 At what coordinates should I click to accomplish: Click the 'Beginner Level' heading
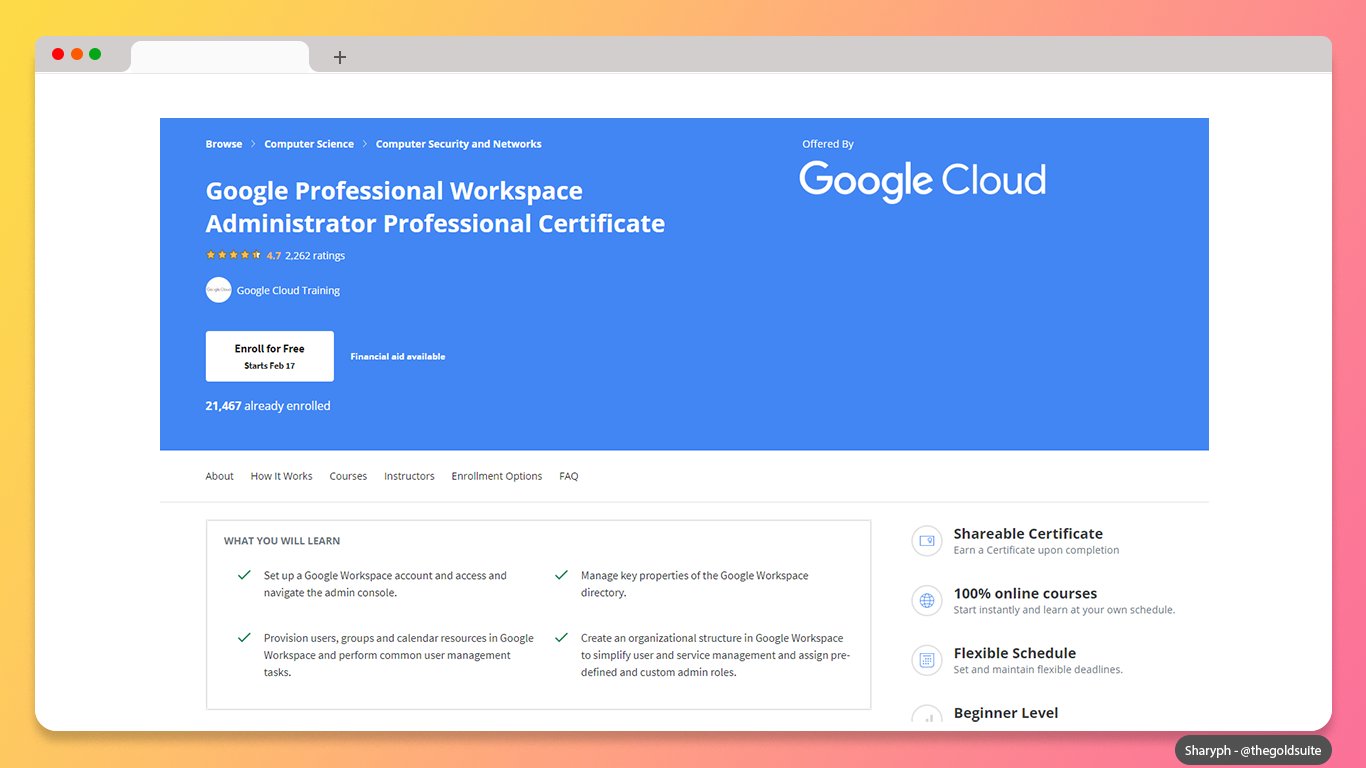[1006, 713]
